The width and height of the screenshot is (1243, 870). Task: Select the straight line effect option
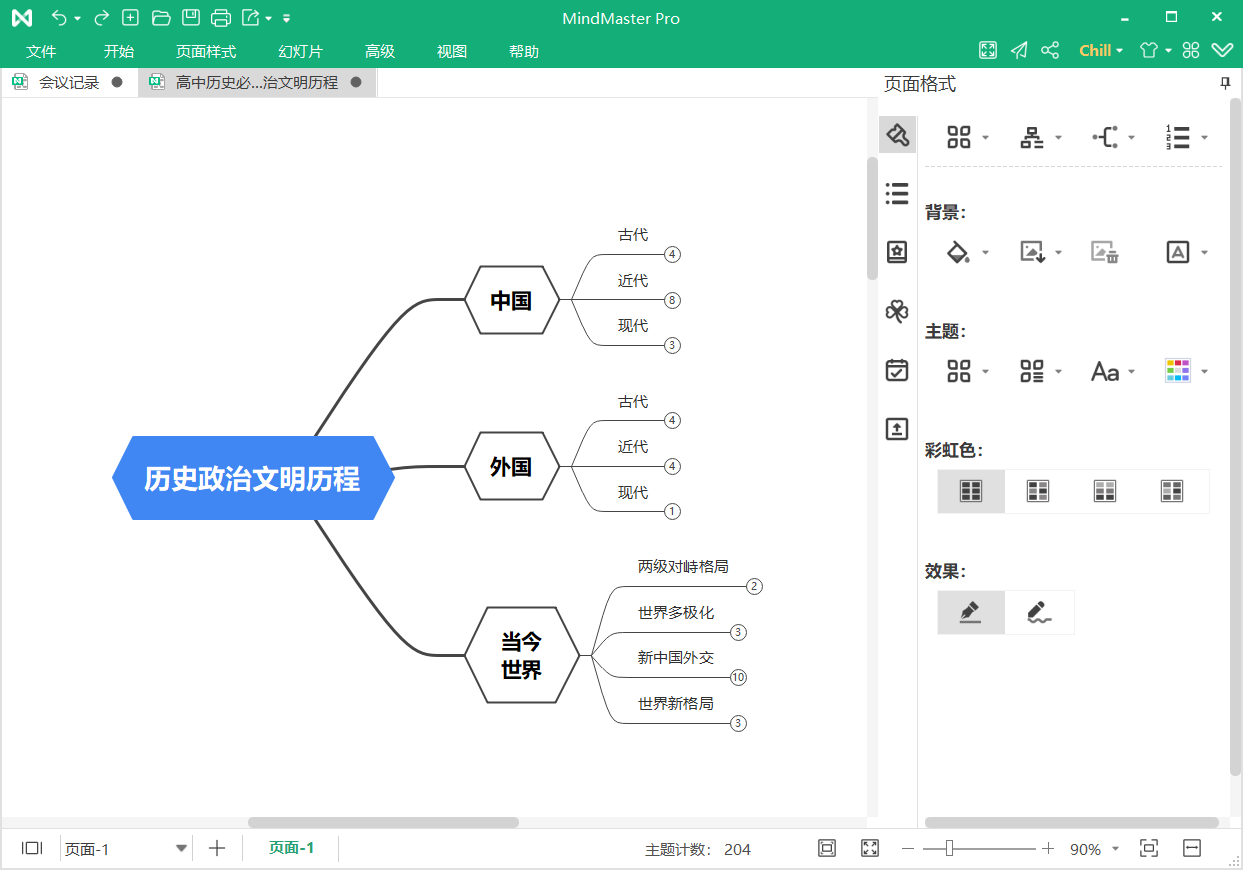[x=971, y=612]
